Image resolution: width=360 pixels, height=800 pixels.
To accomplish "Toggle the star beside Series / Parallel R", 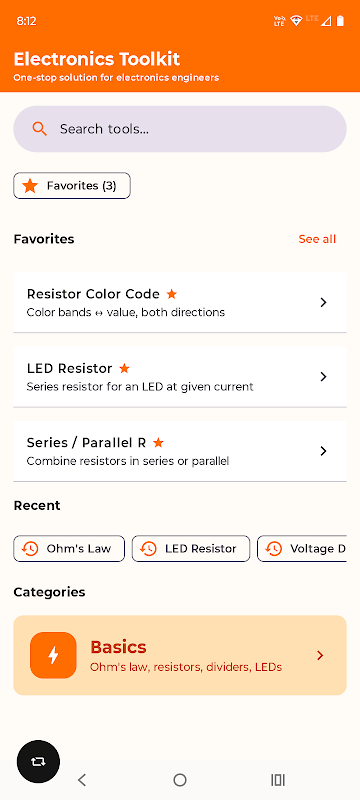I will (159, 442).
